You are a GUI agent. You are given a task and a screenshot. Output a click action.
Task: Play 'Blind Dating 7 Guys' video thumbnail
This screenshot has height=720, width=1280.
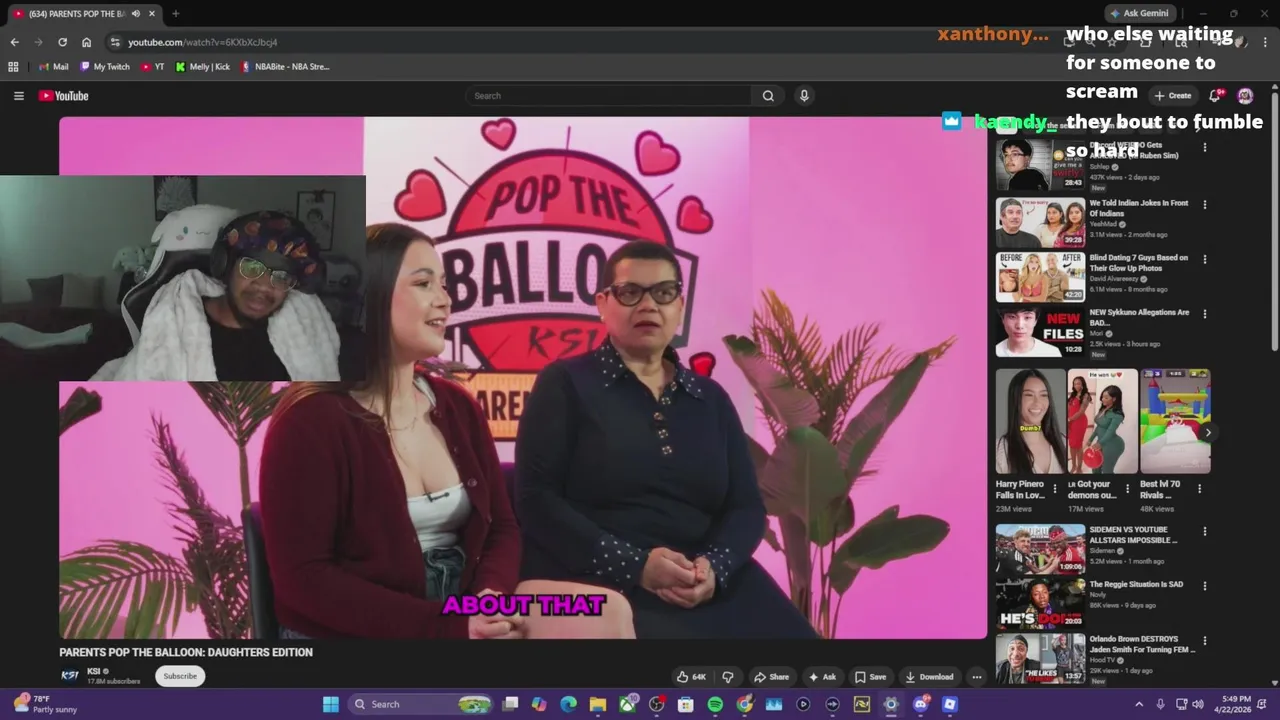pyautogui.click(x=1040, y=277)
